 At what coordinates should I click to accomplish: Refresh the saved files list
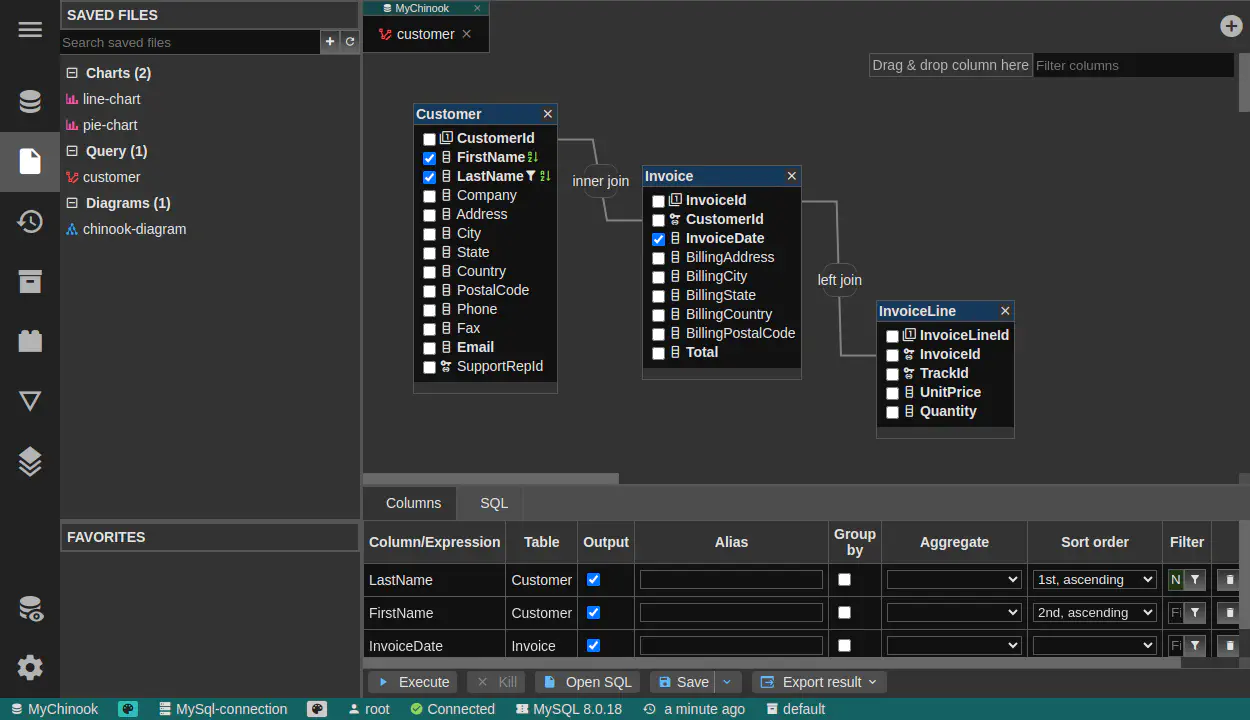click(350, 42)
